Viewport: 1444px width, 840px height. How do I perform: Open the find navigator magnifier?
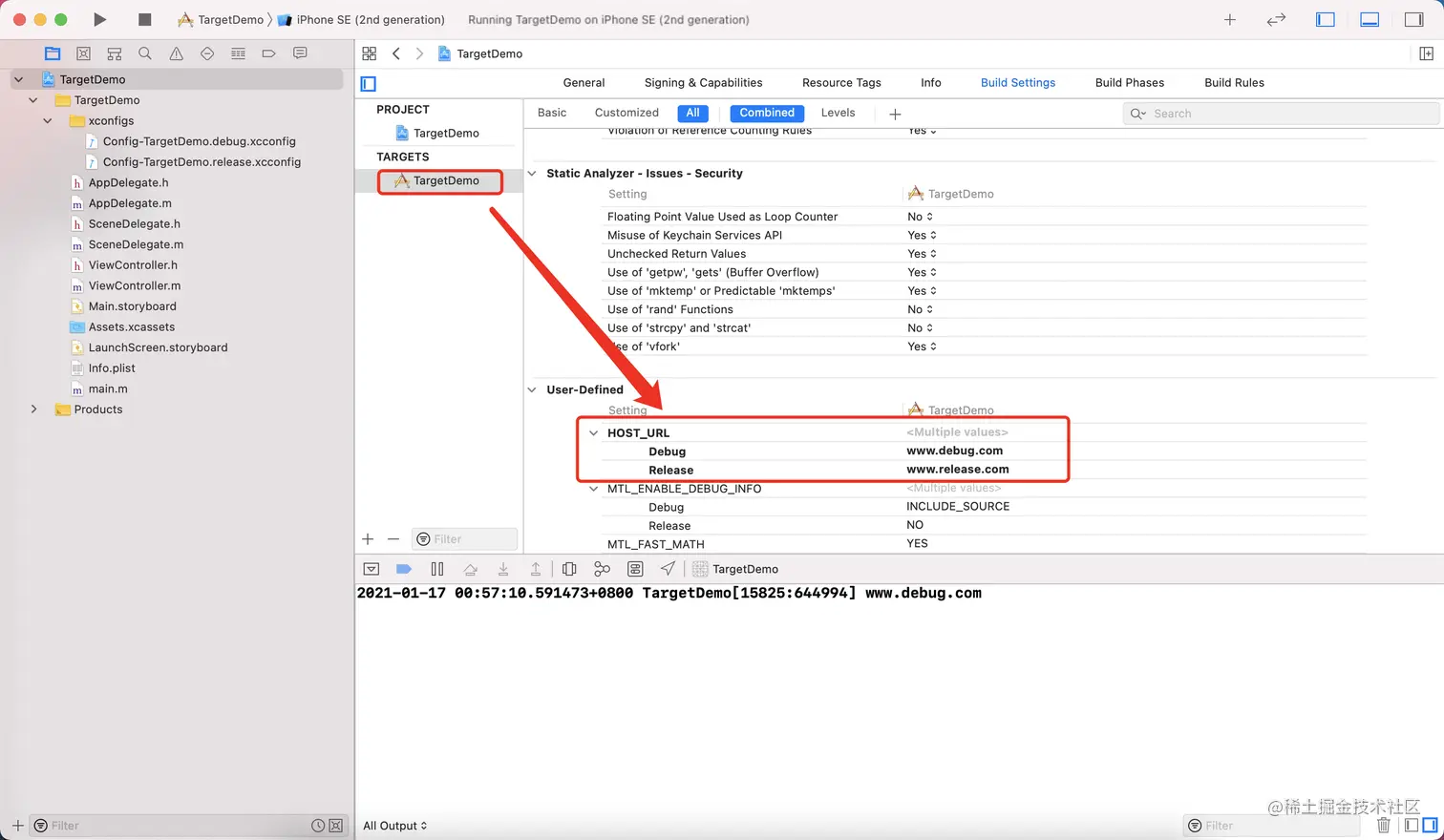(145, 53)
